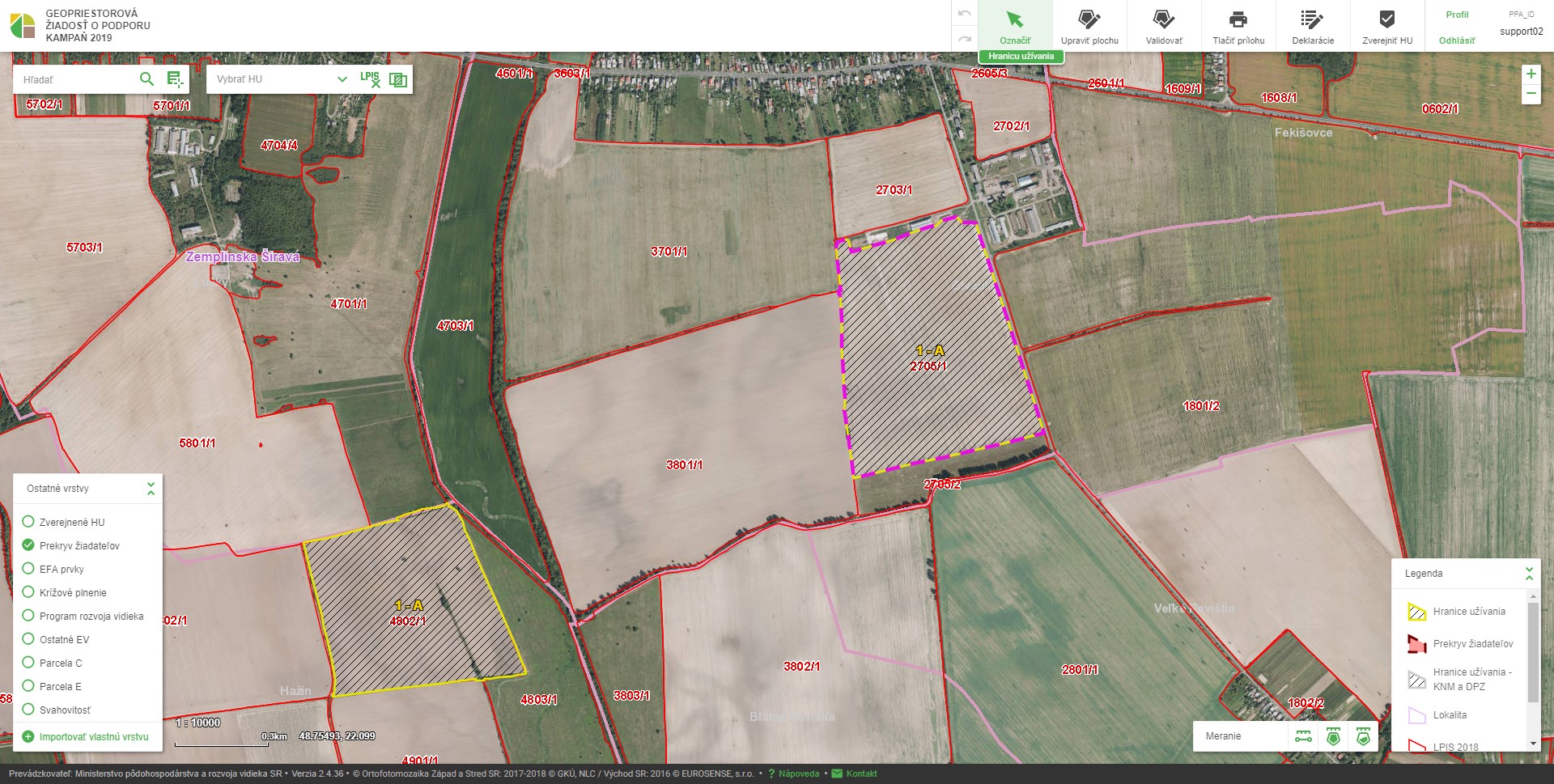Run the Validovať validation tool
This screenshot has width=1554, height=784.
(1164, 26)
